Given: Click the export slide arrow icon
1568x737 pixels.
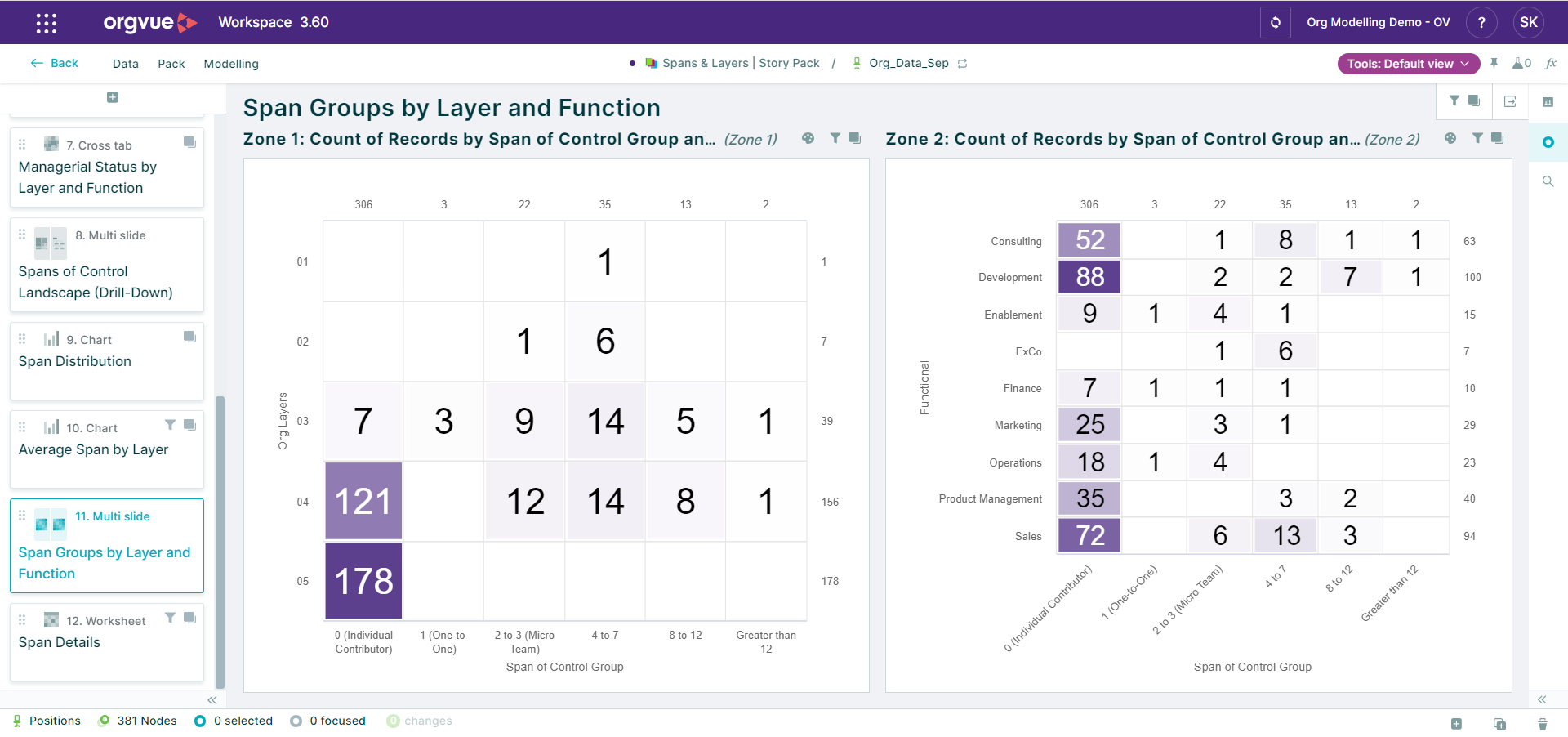Looking at the screenshot, I should [x=1510, y=101].
